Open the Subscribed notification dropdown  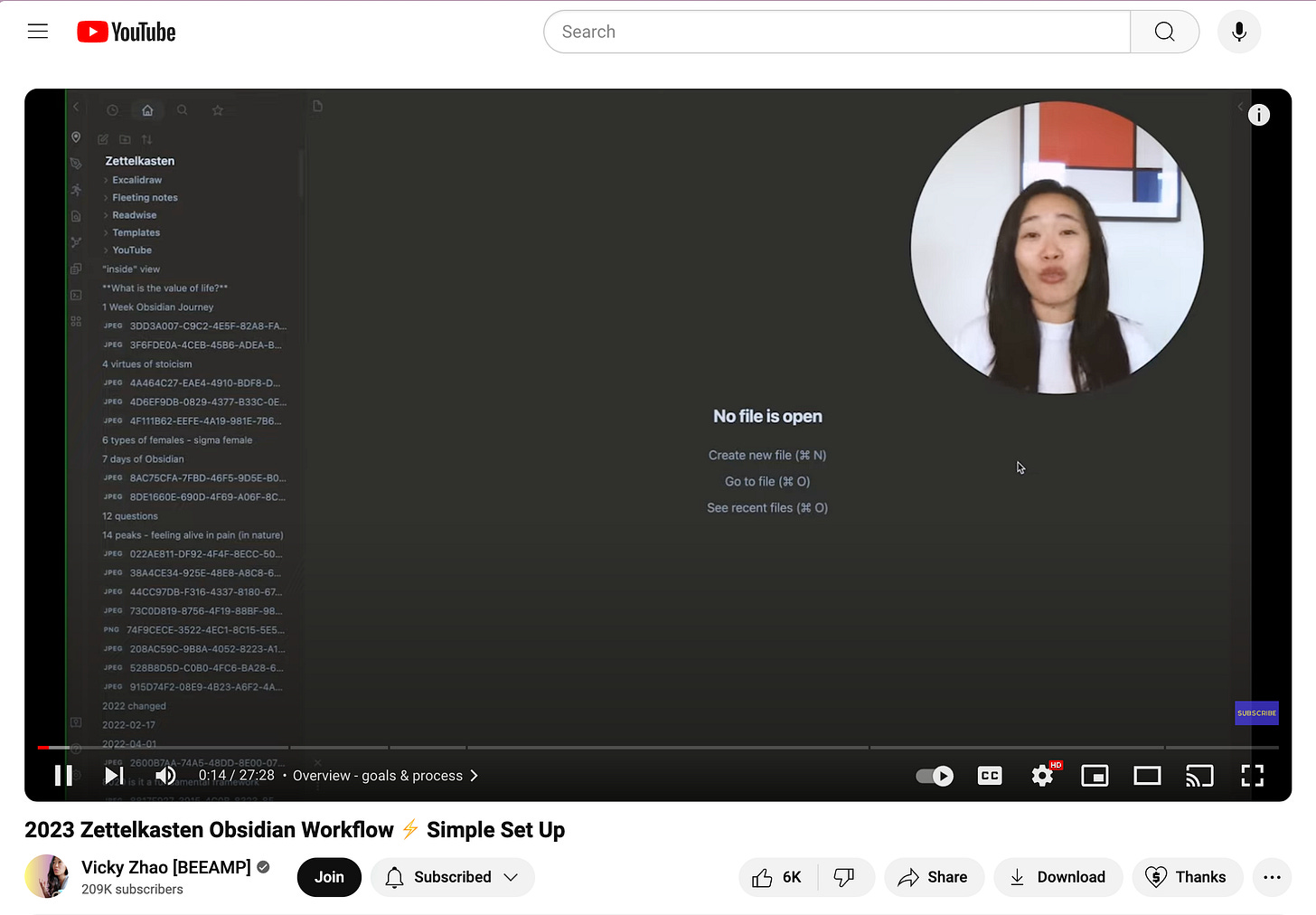point(452,877)
